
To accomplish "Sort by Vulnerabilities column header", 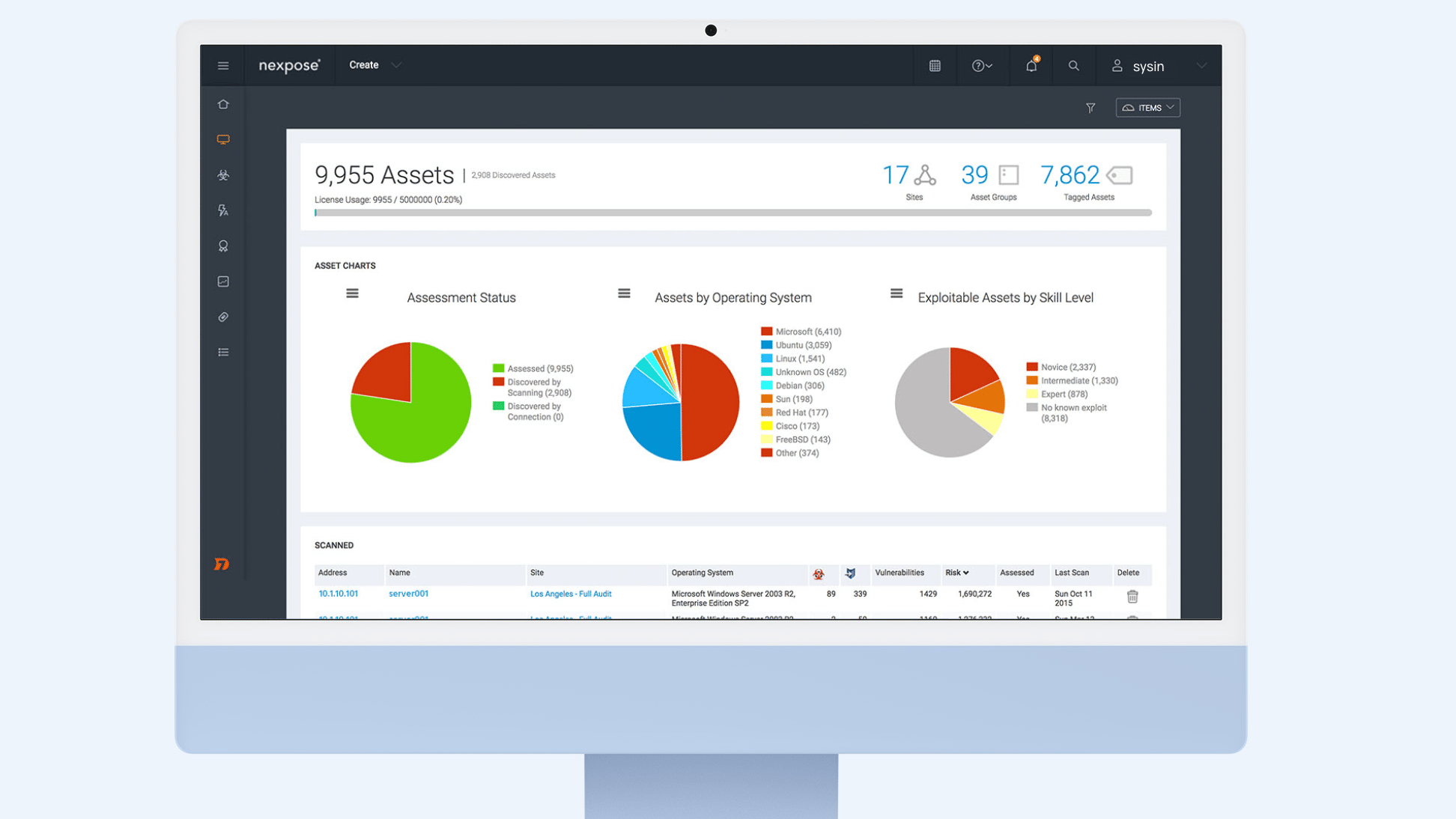I will [x=900, y=573].
